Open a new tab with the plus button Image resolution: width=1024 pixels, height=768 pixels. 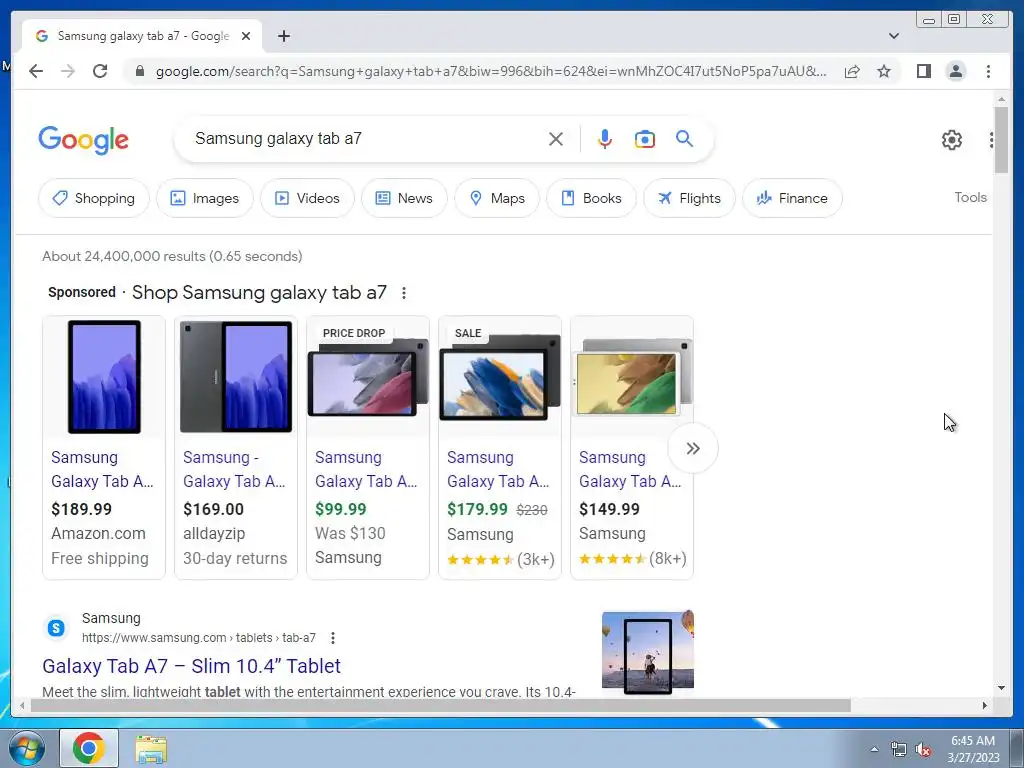283,36
